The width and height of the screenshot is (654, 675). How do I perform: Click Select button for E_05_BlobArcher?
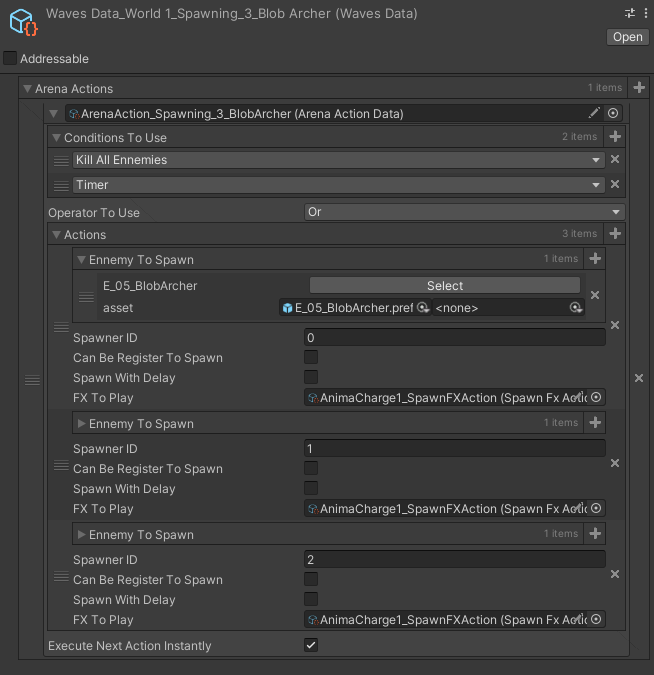coord(445,285)
